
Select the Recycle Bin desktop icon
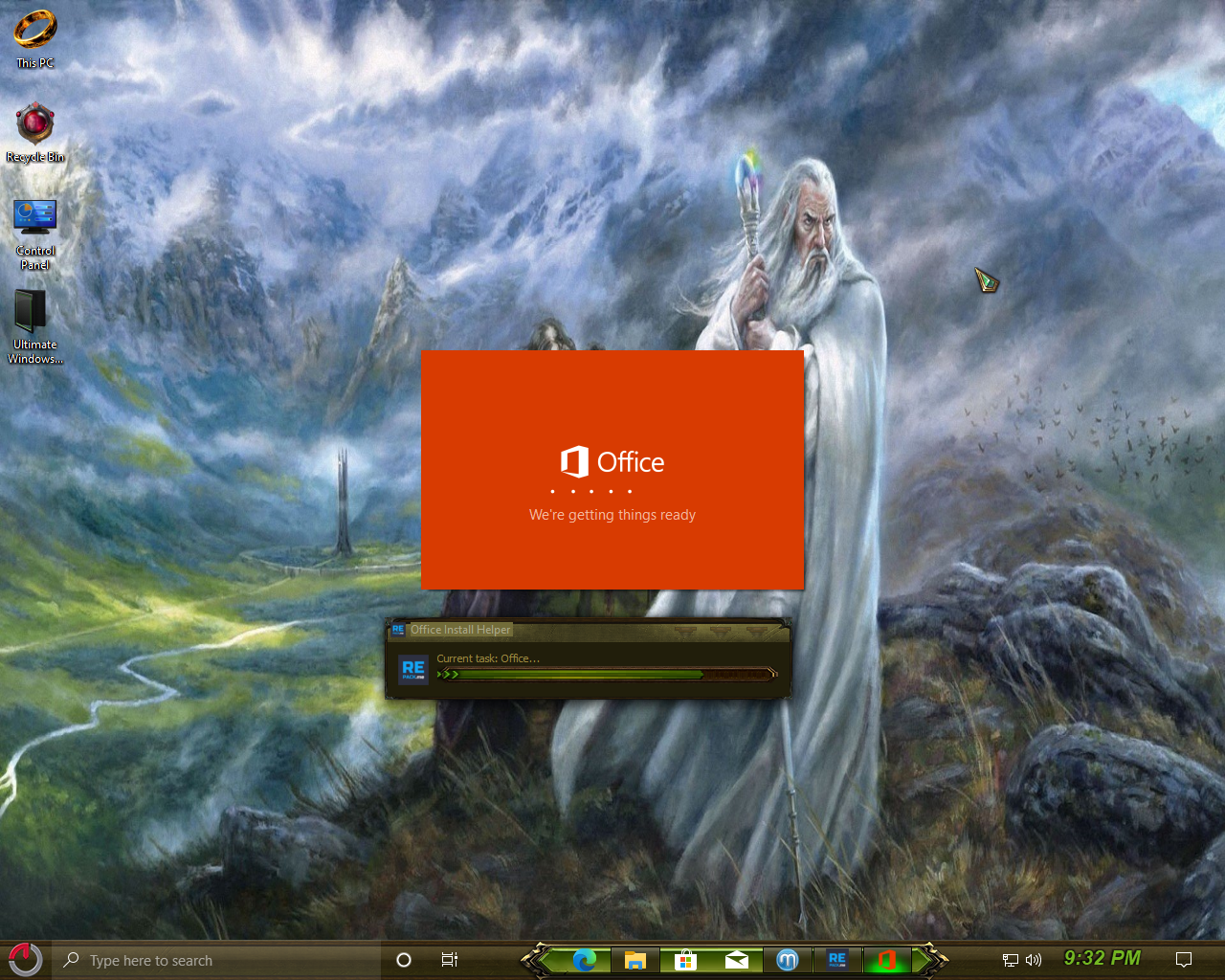point(34,132)
